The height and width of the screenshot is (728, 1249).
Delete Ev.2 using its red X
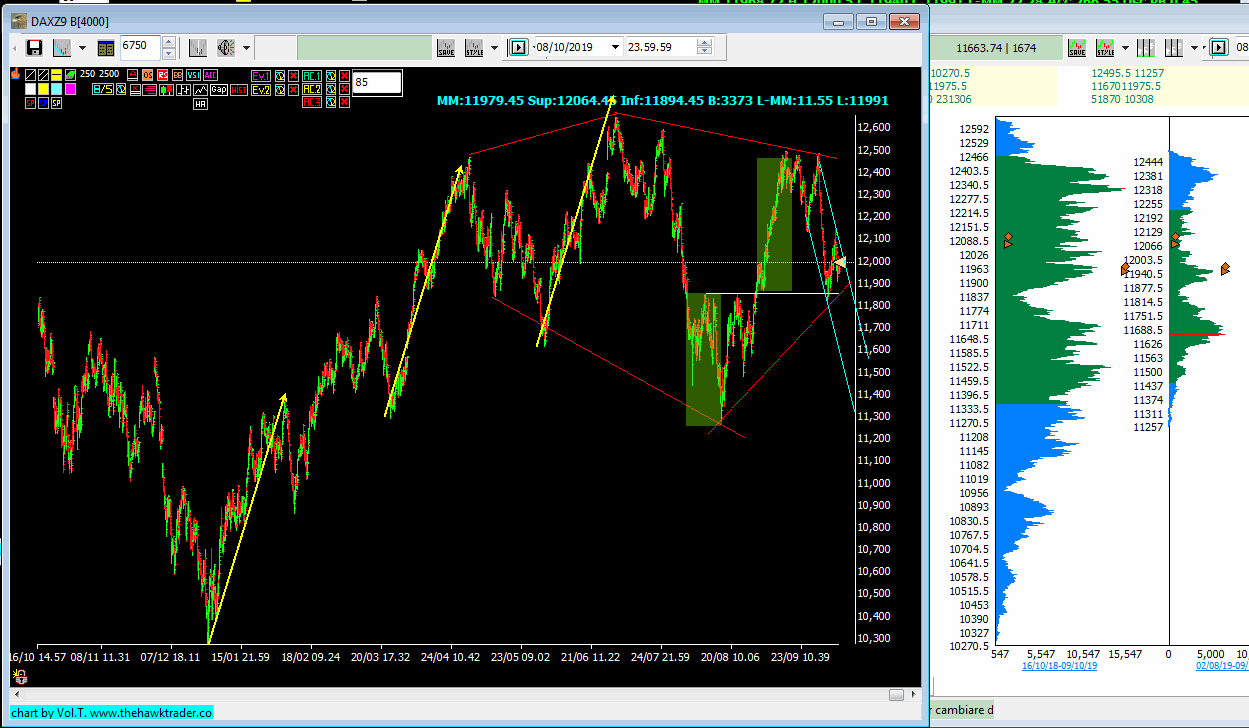pos(293,90)
